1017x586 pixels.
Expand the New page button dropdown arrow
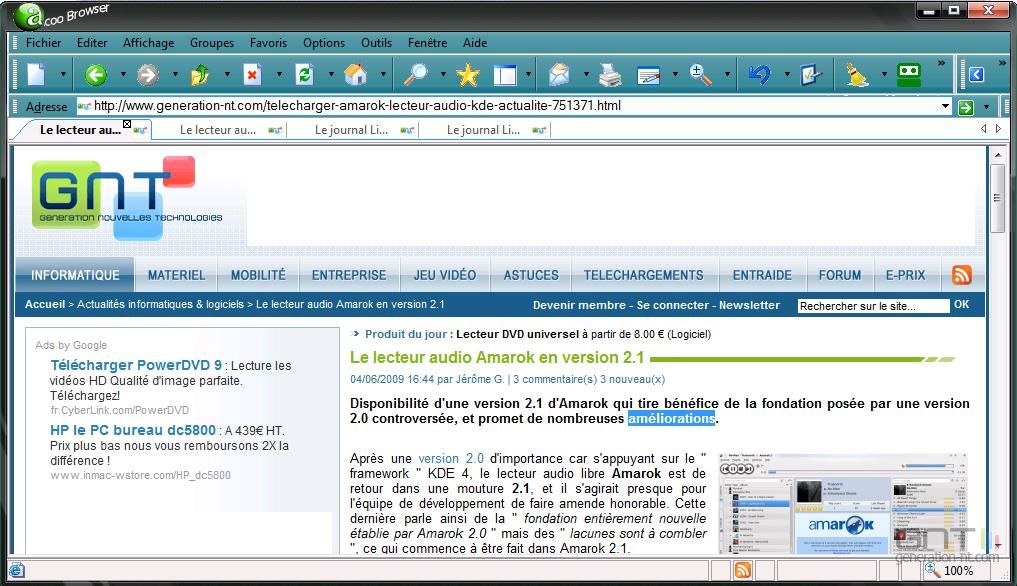pos(63,75)
